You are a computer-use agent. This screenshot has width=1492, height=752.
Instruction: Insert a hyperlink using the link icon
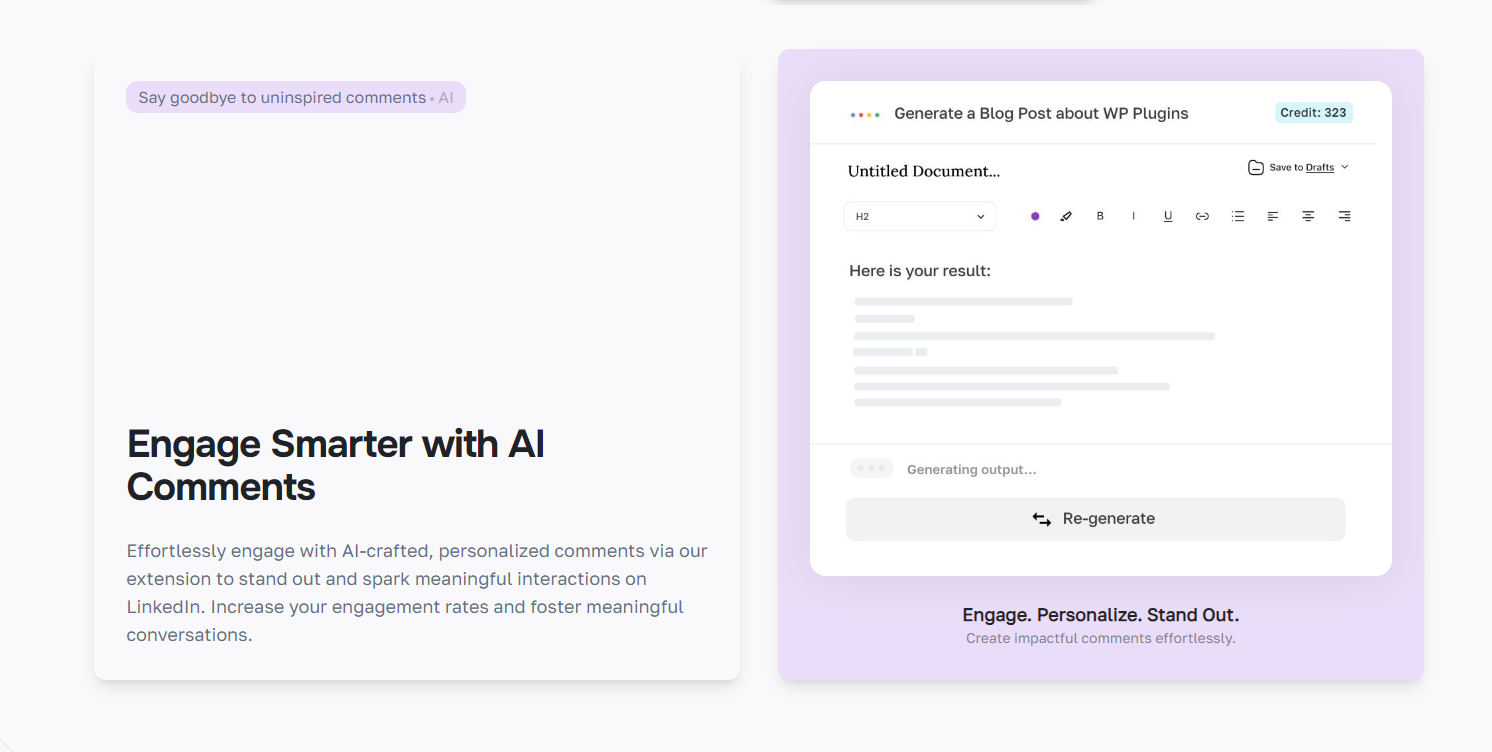[1202, 215]
